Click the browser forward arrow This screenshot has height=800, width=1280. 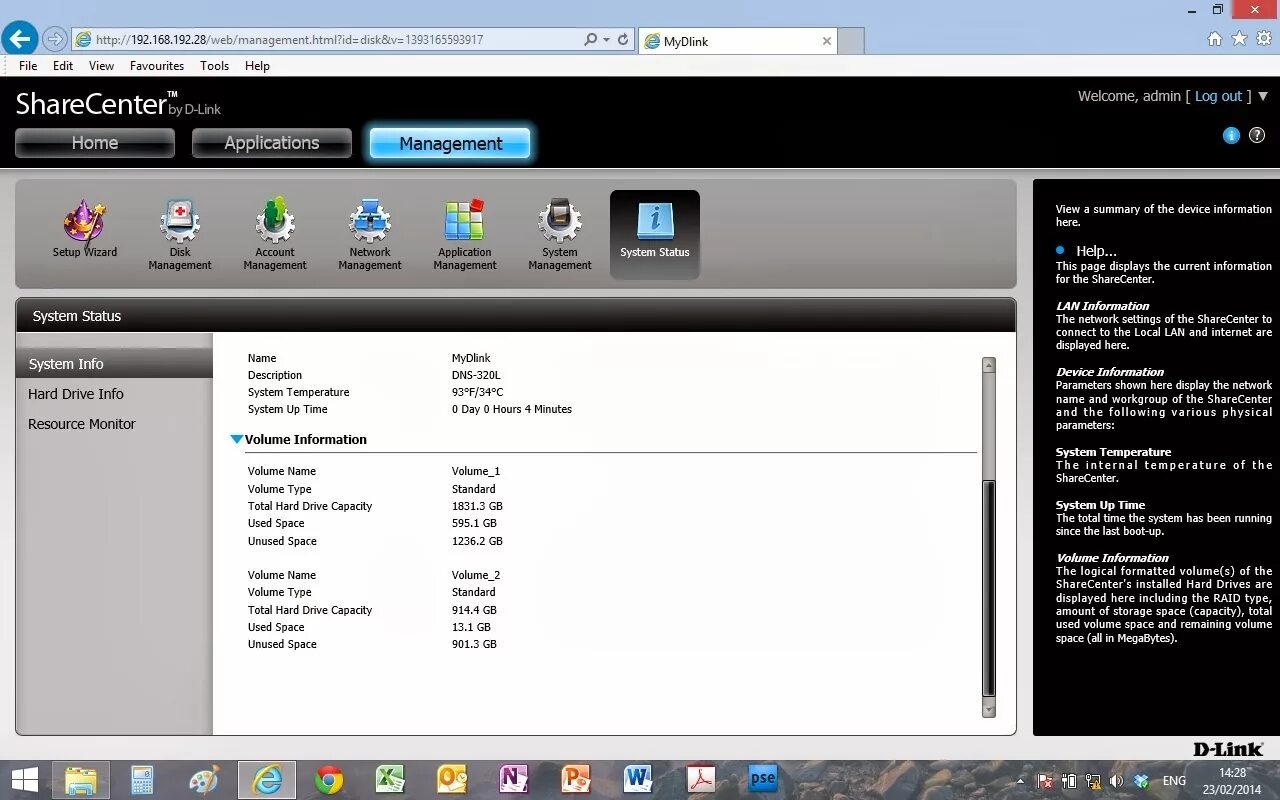(55, 40)
